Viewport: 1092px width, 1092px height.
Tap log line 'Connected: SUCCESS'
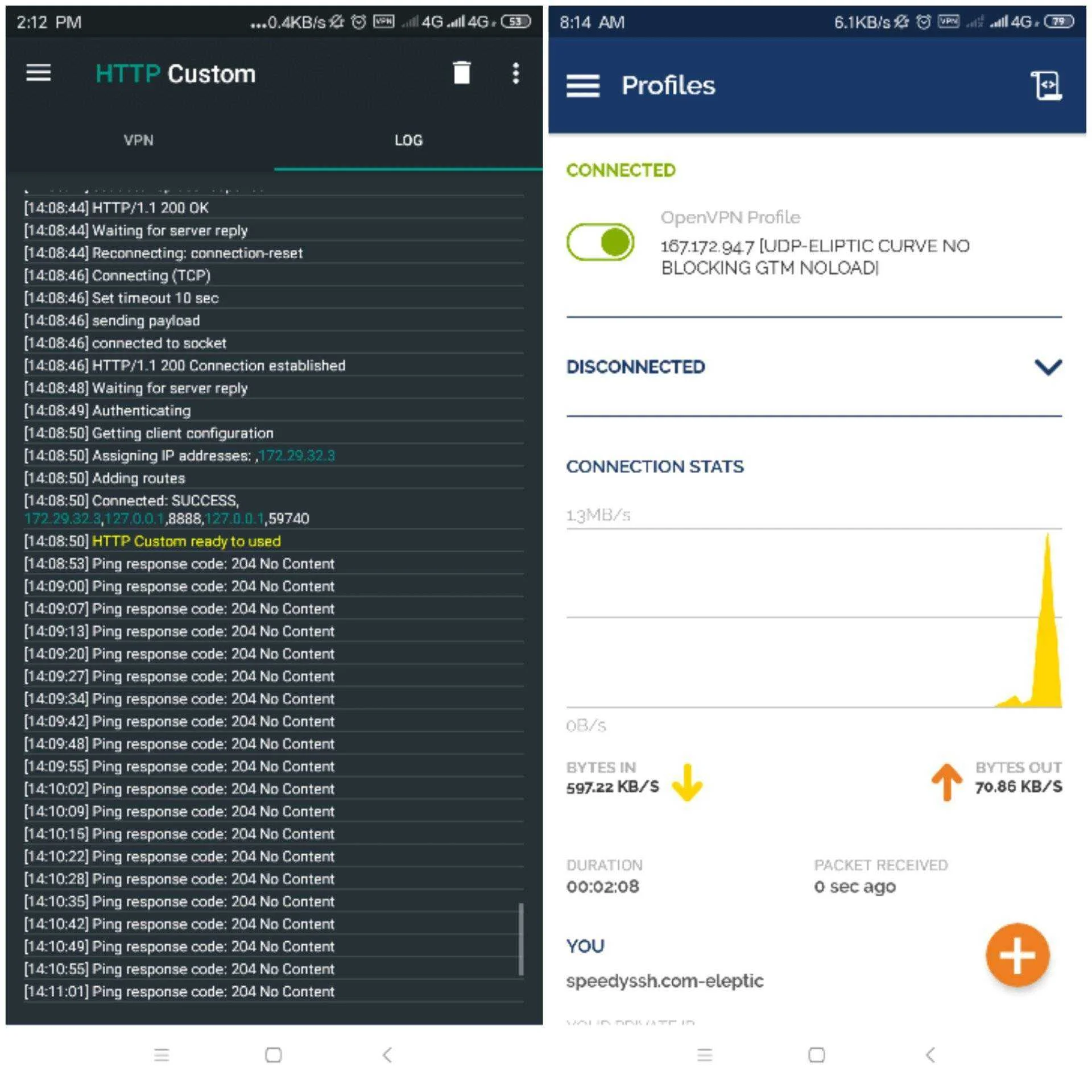(x=167, y=510)
